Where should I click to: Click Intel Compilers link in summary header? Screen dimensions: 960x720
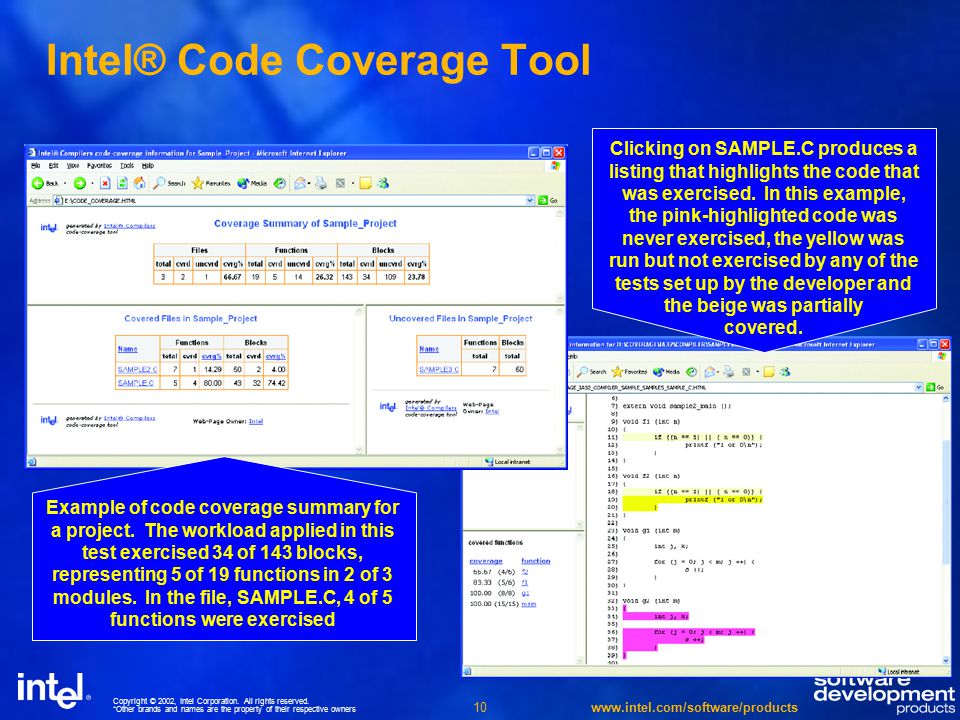pos(130,226)
